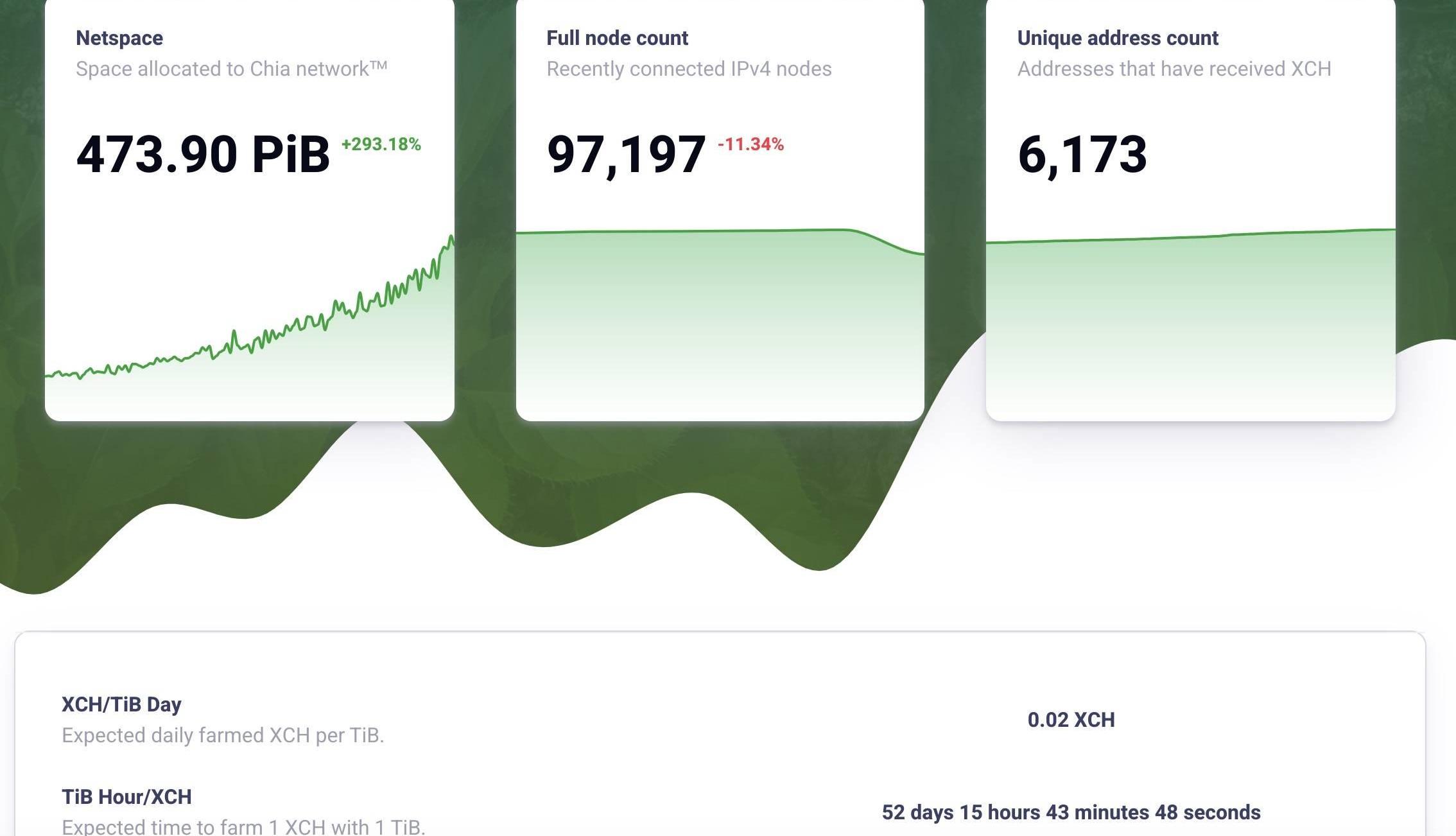
Task: Click the 97,197 full node value
Action: tap(626, 155)
